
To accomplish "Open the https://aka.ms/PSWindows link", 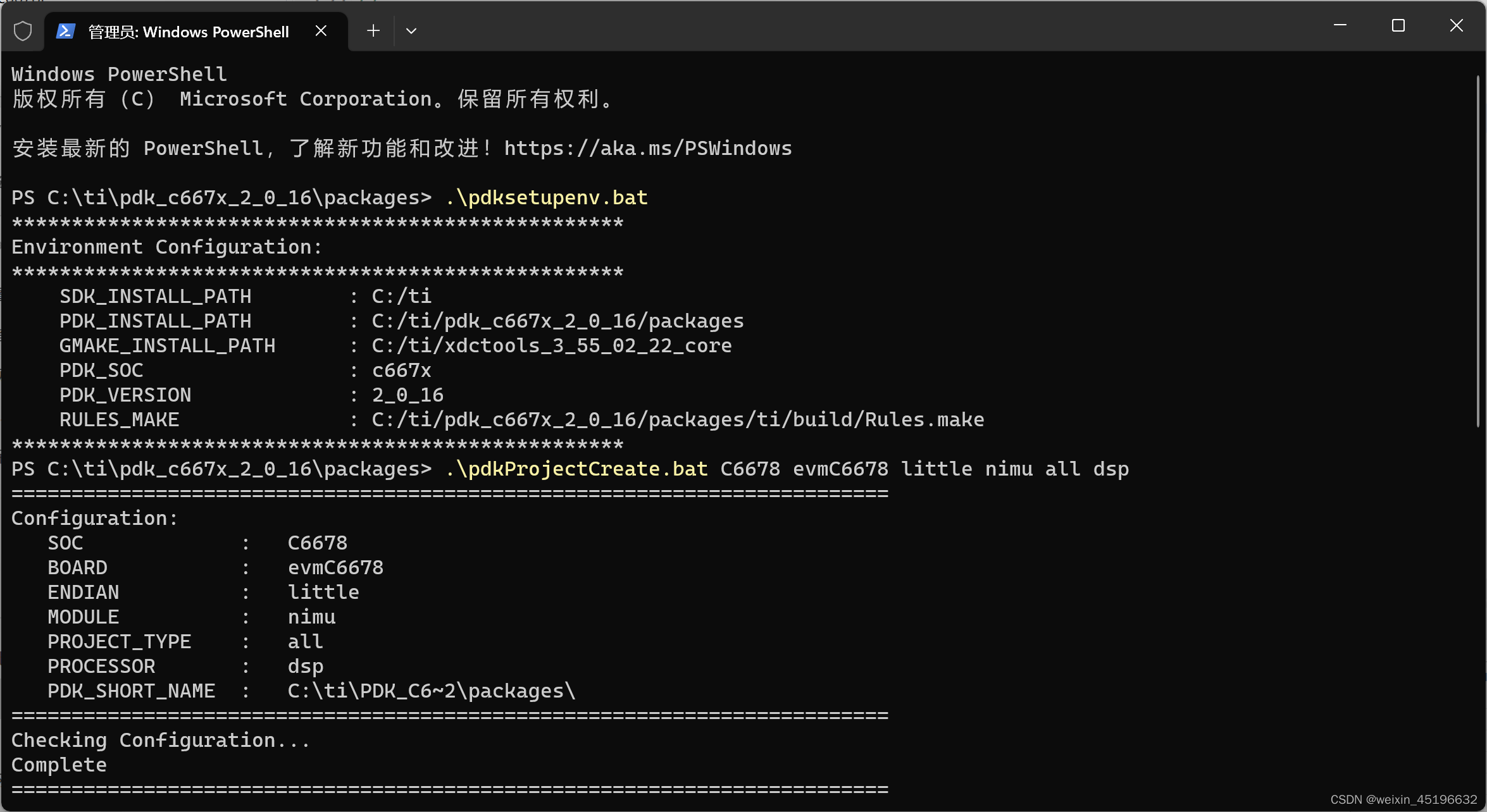I will click(648, 149).
